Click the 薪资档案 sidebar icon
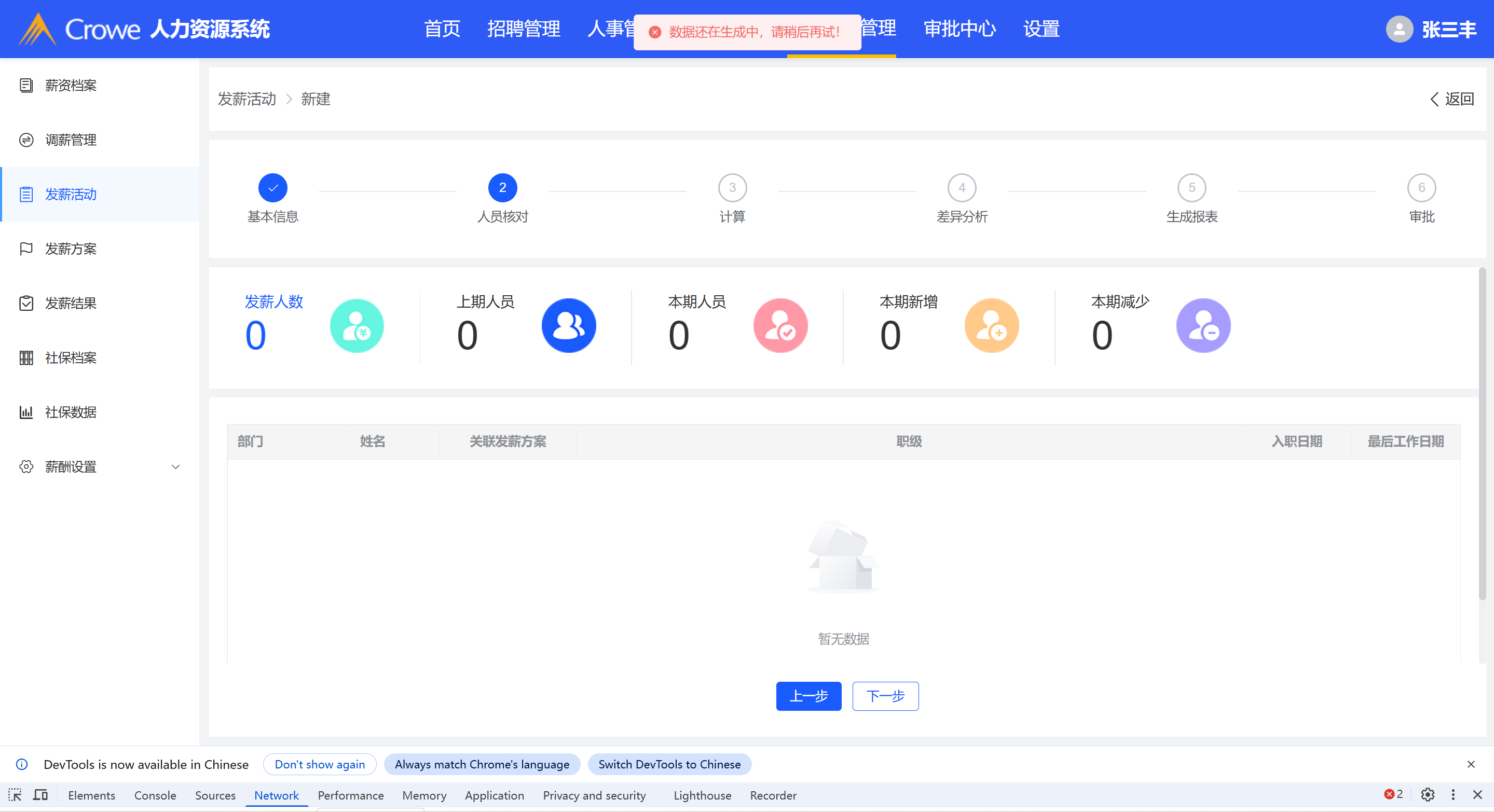This screenshot has height=812, width=1494. tap(26, 85)
